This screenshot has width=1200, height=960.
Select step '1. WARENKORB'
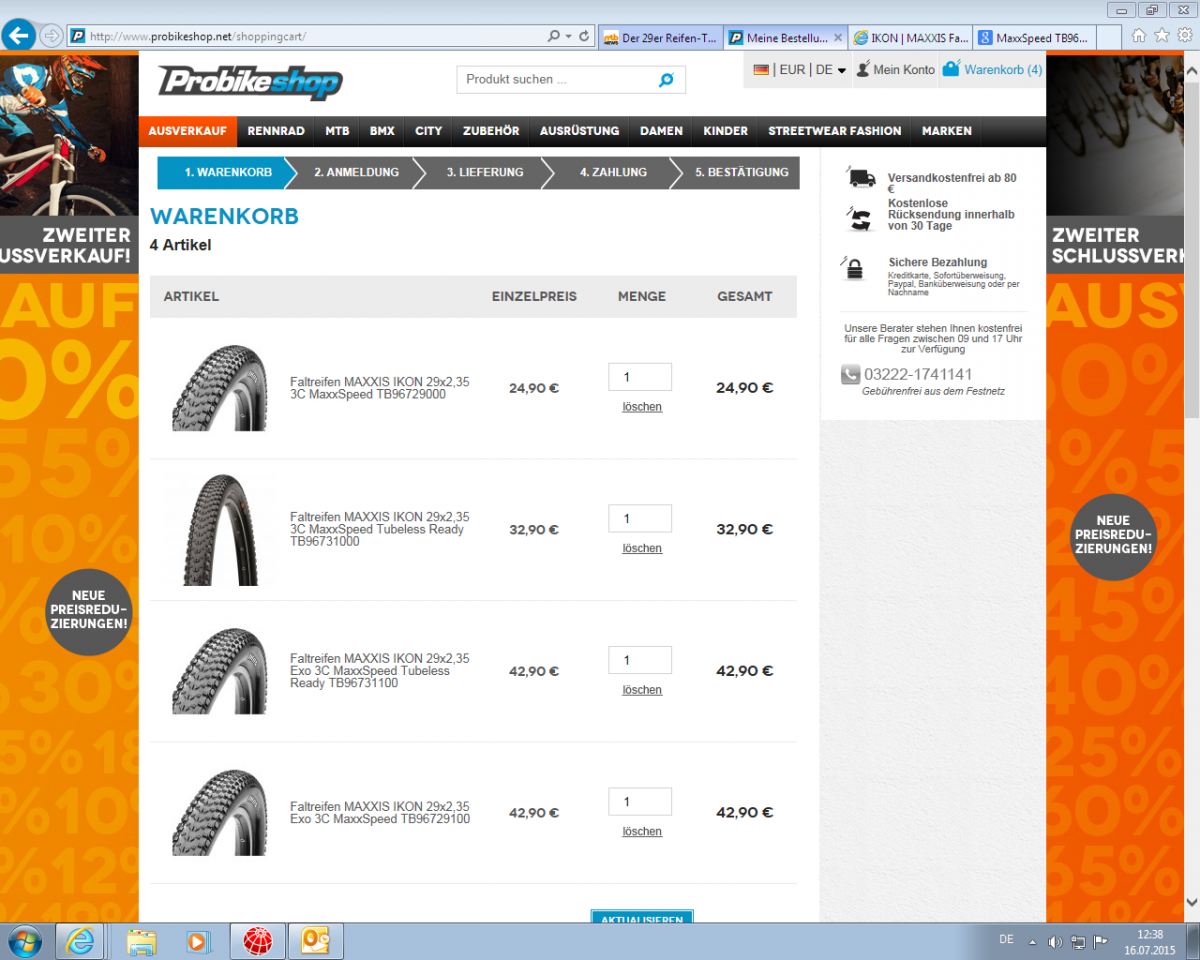227,172
